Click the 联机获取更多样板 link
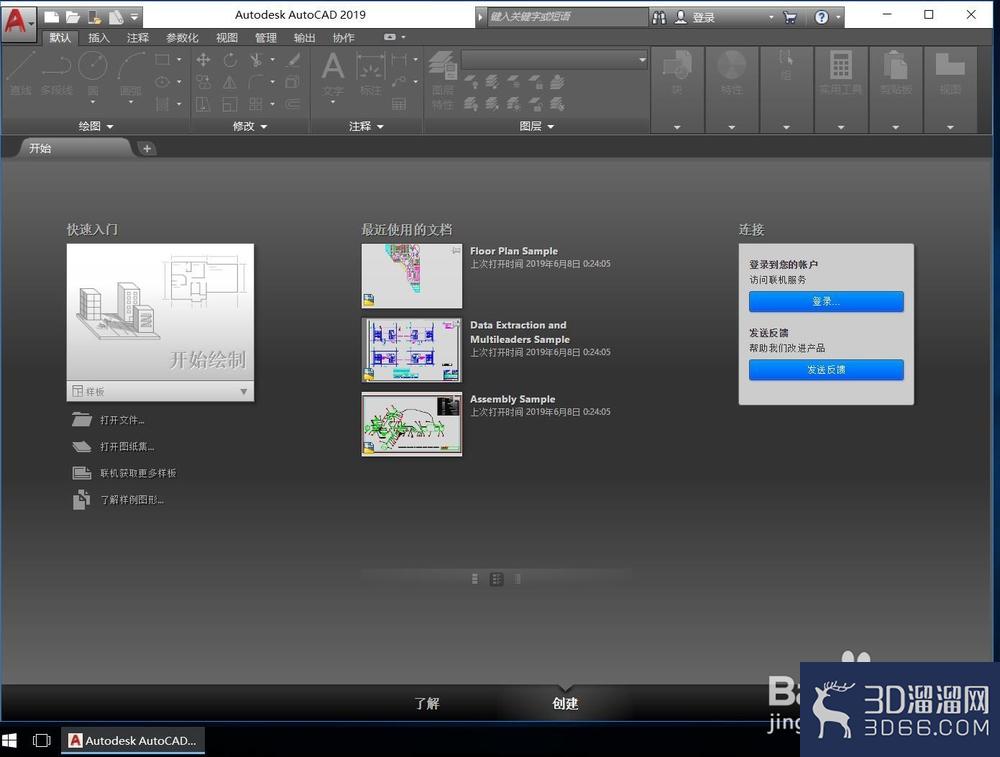The height and width of the screenshot is (757, 1000). [x=138, y=473]
